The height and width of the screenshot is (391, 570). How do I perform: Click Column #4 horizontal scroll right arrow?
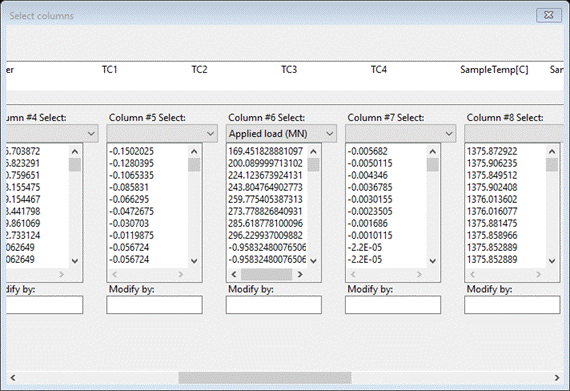[x=62, y=274]
